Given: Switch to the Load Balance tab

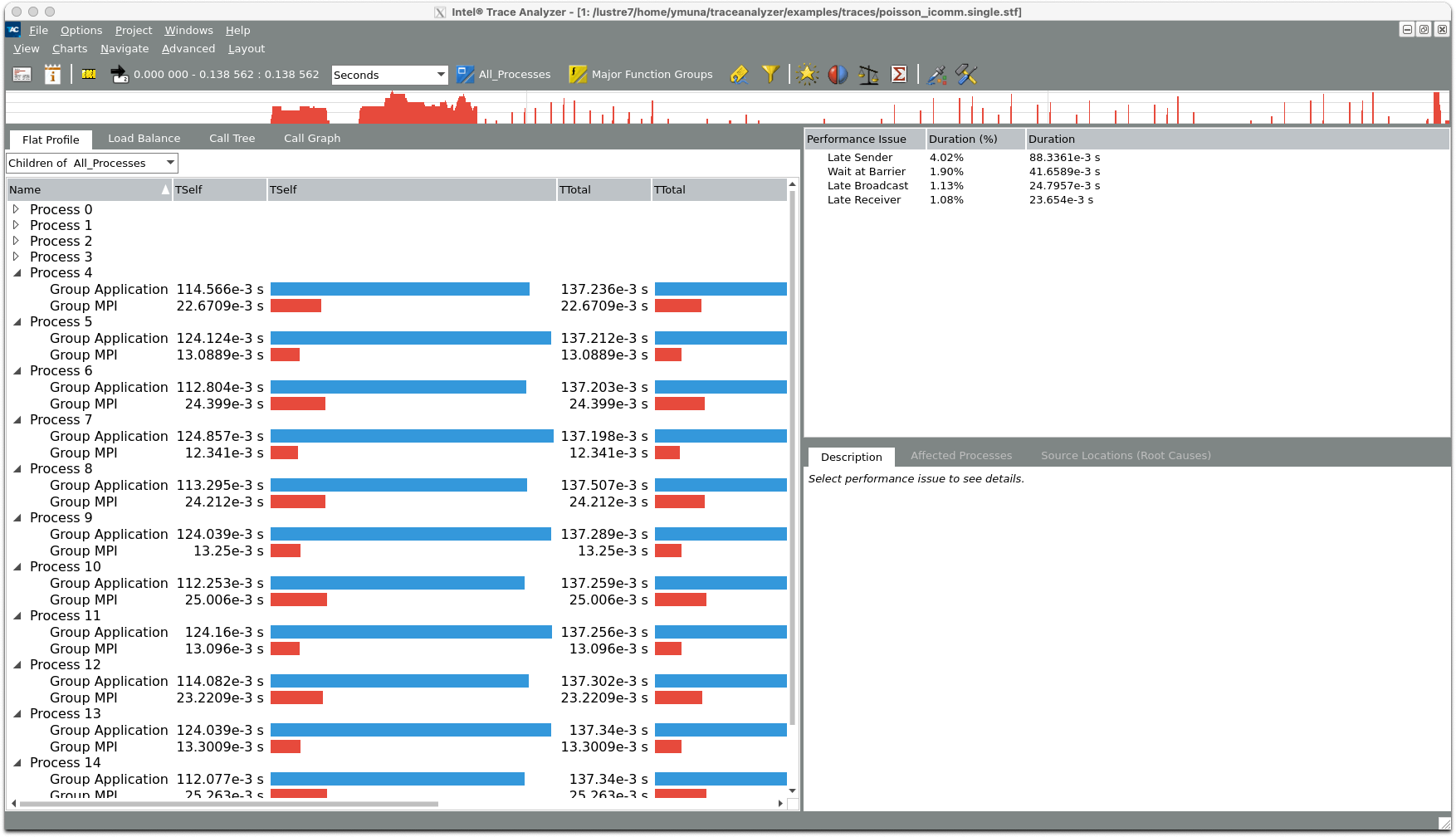Looking at the screenshot, I should 144,139.
